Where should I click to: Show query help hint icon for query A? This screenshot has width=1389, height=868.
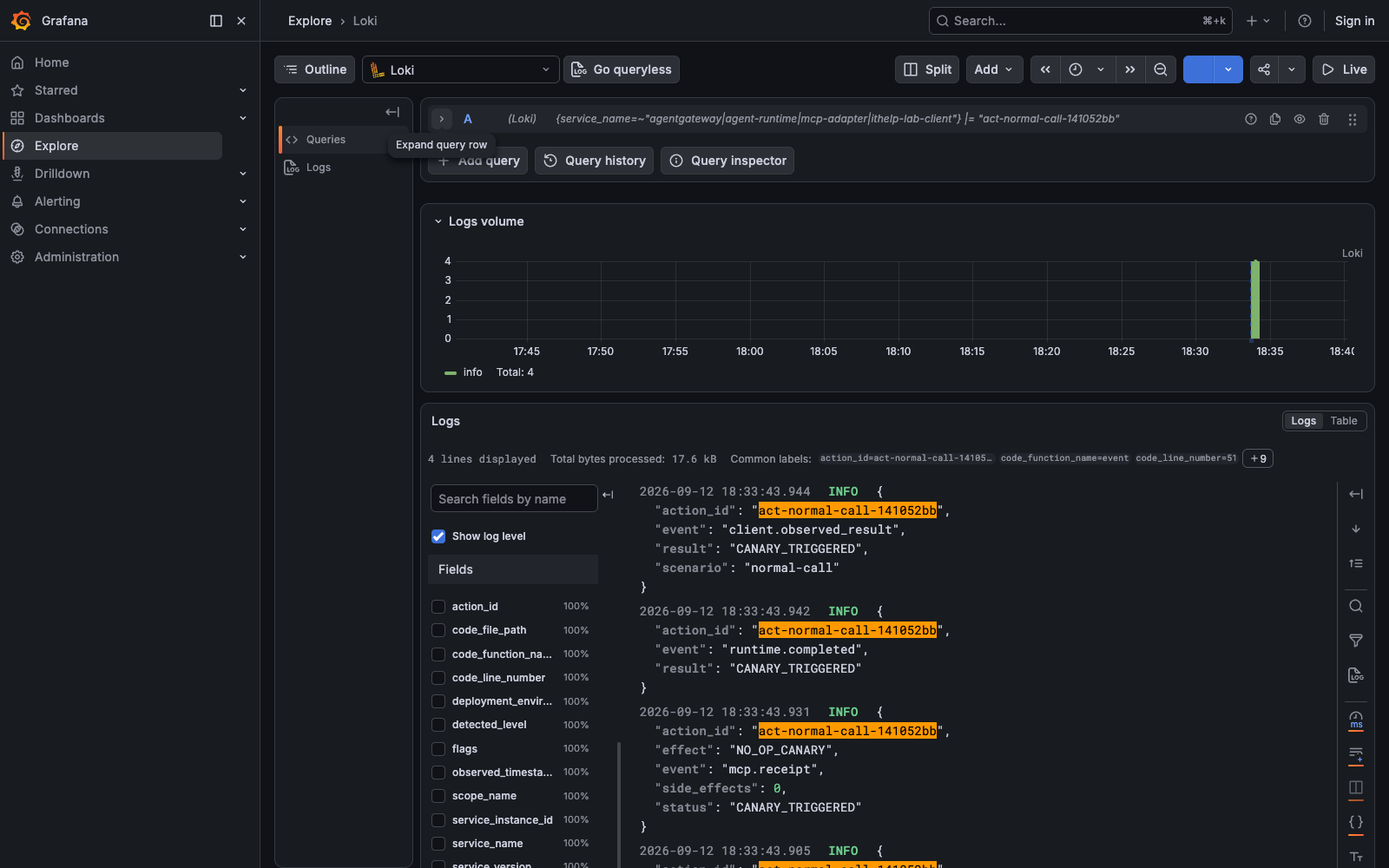tap(1251, 119)
